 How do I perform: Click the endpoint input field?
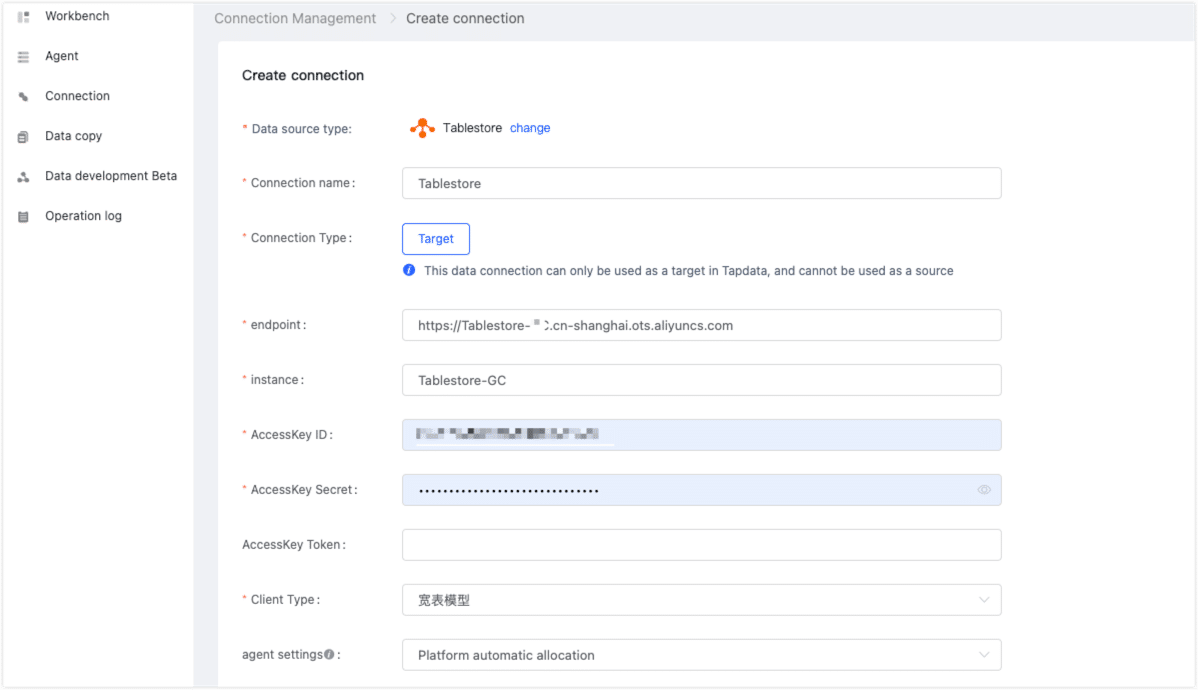click(x=700, y=325)
